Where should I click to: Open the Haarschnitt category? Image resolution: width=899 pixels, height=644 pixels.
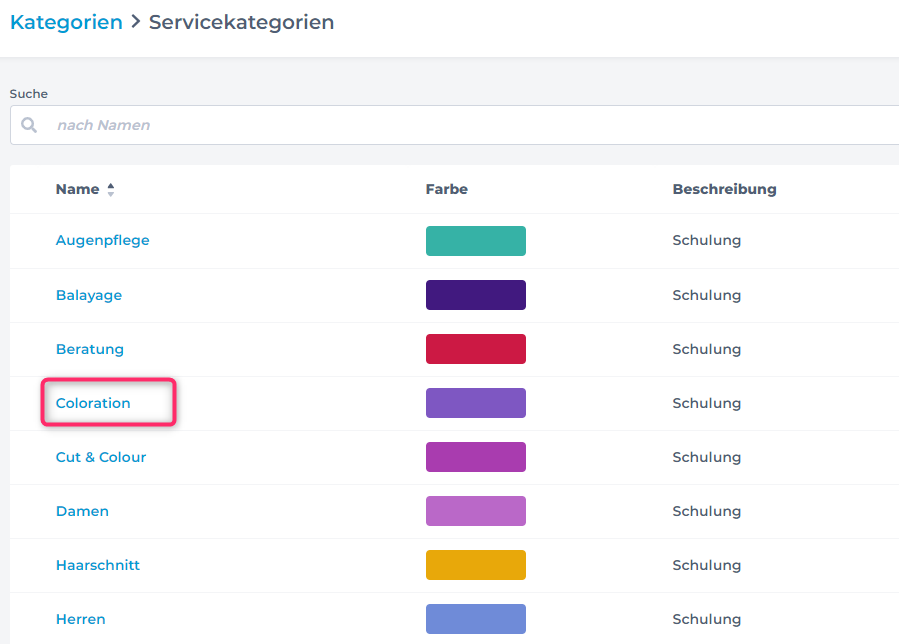tap(97, 565)
